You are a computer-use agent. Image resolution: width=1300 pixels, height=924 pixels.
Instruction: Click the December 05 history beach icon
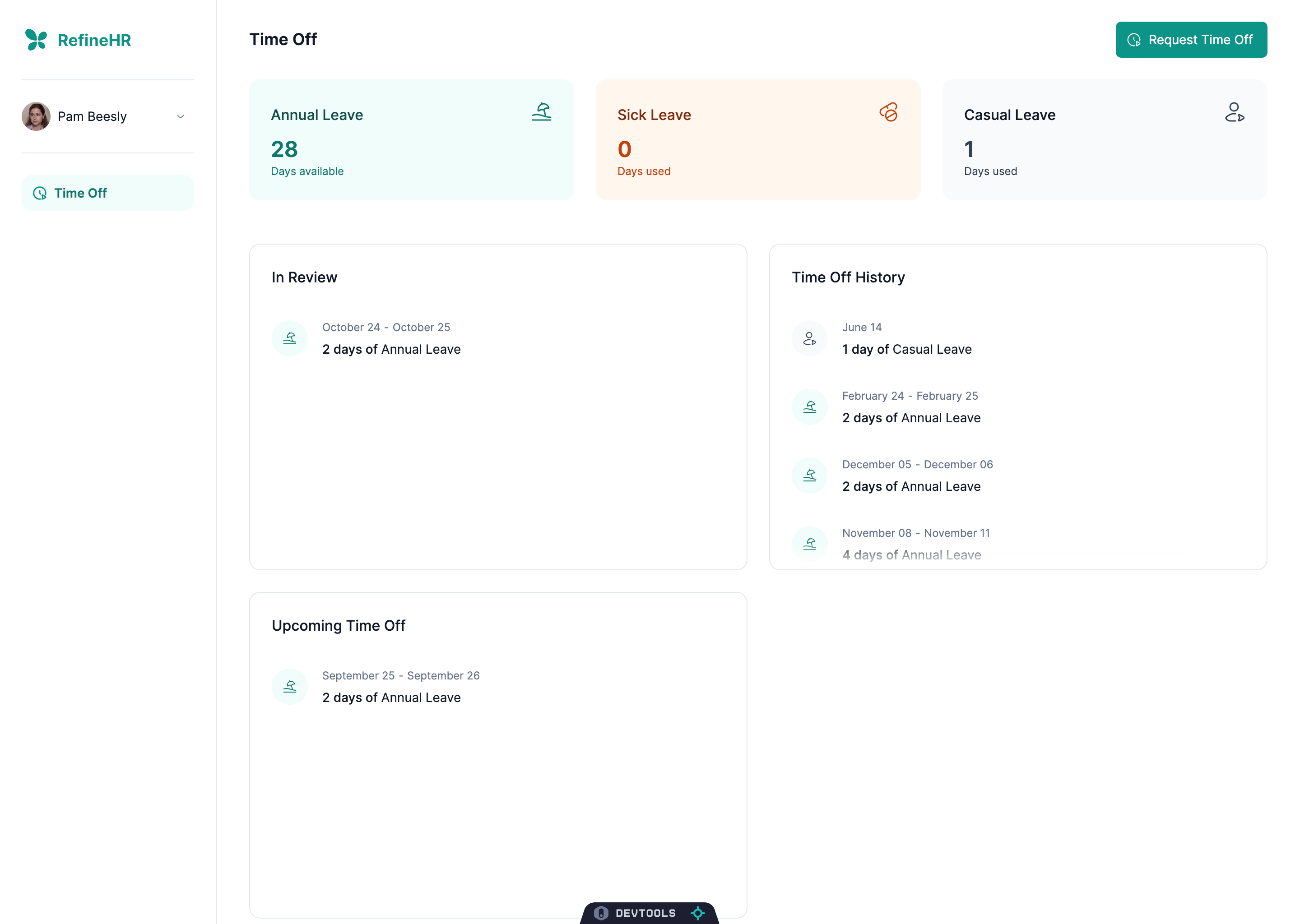click(809, 476)
